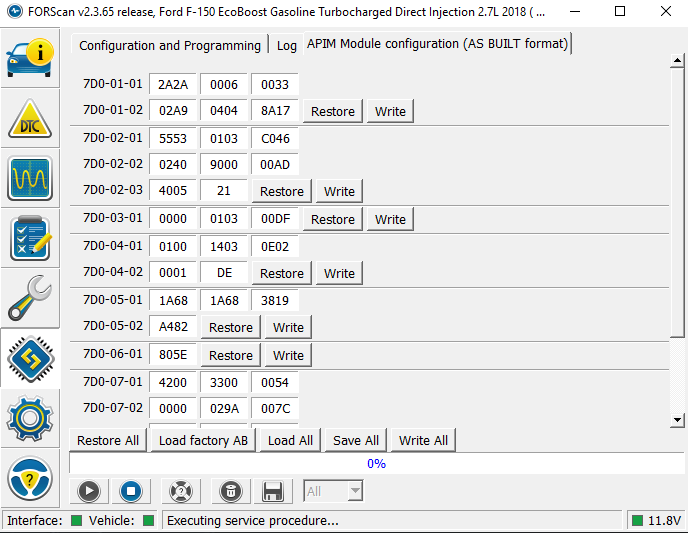Screen dimensions: 688x533
Task: Click Restore All button
Action: [108, 440]
